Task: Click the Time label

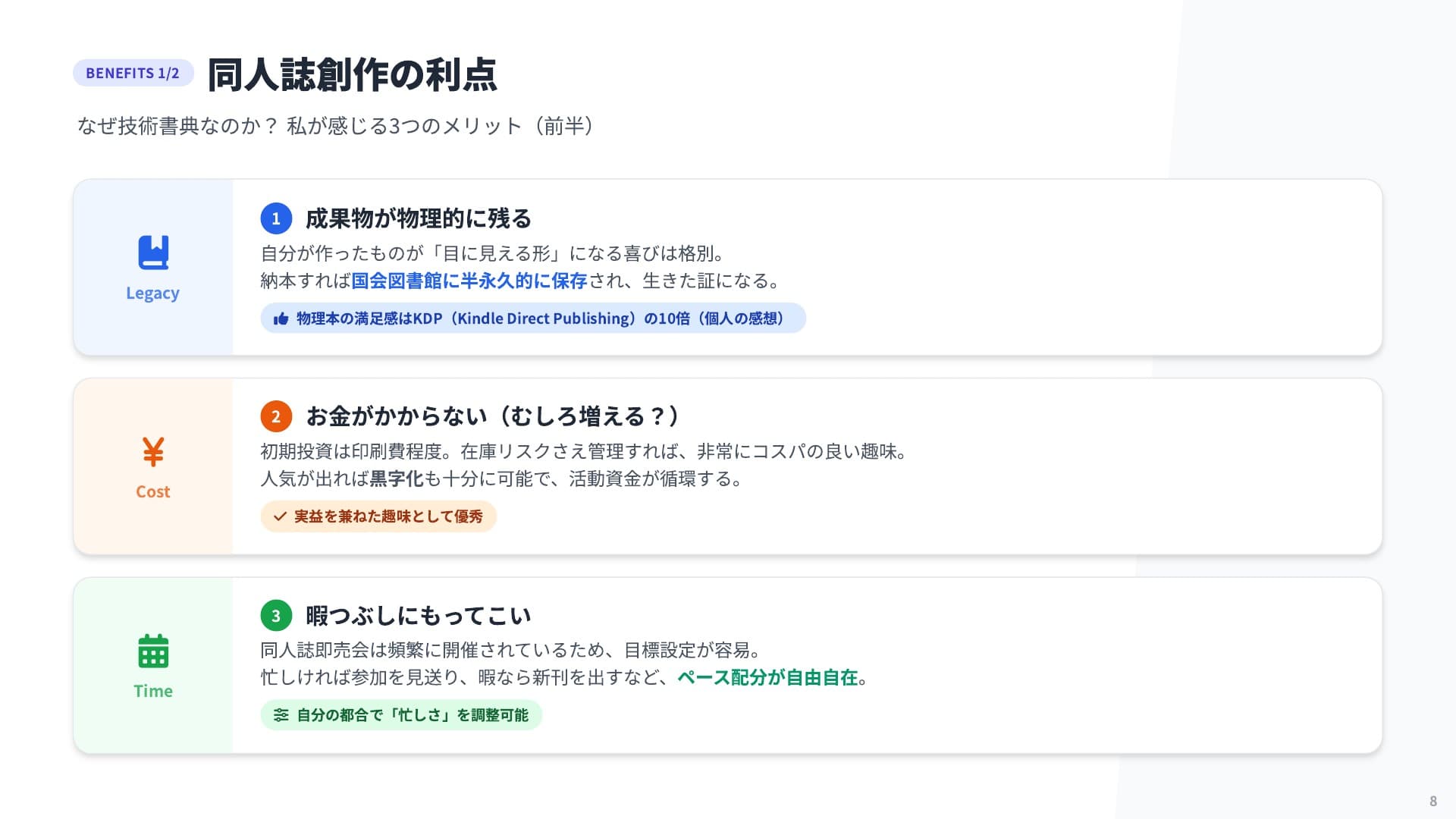Action: [153, 691]
